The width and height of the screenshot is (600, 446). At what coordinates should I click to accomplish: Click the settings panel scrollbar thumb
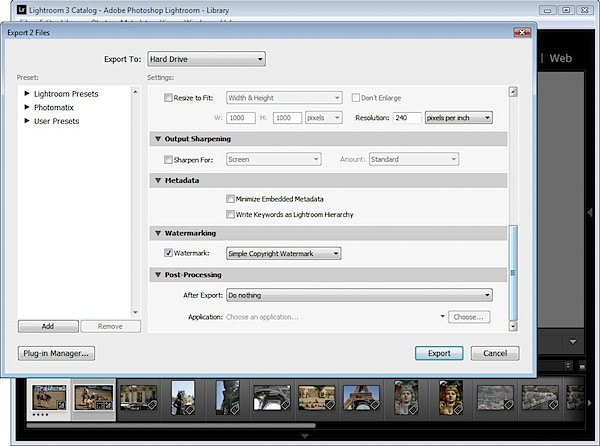tap(513, 272)
